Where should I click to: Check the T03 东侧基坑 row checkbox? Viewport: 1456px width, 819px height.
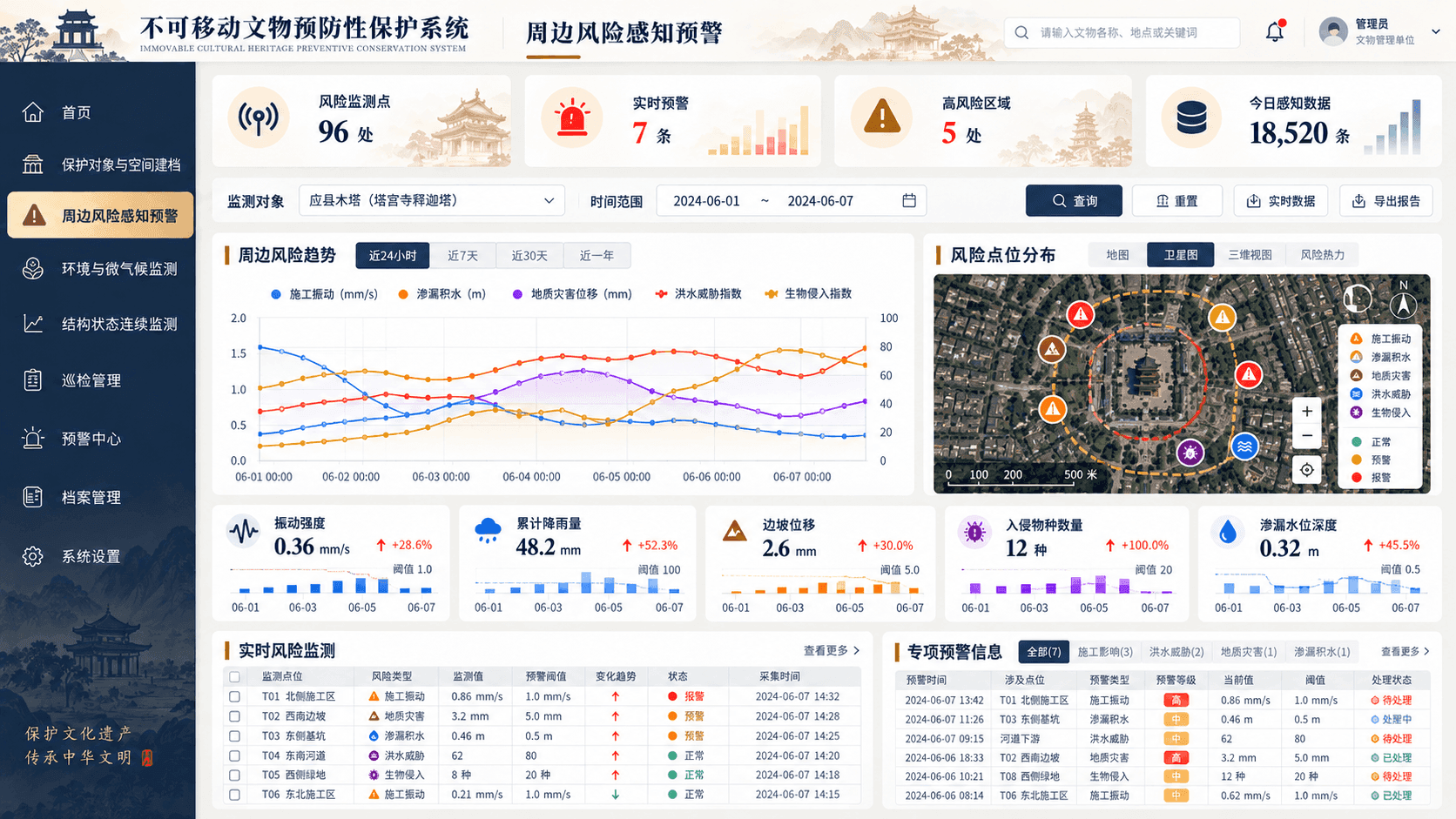[234, 735]
